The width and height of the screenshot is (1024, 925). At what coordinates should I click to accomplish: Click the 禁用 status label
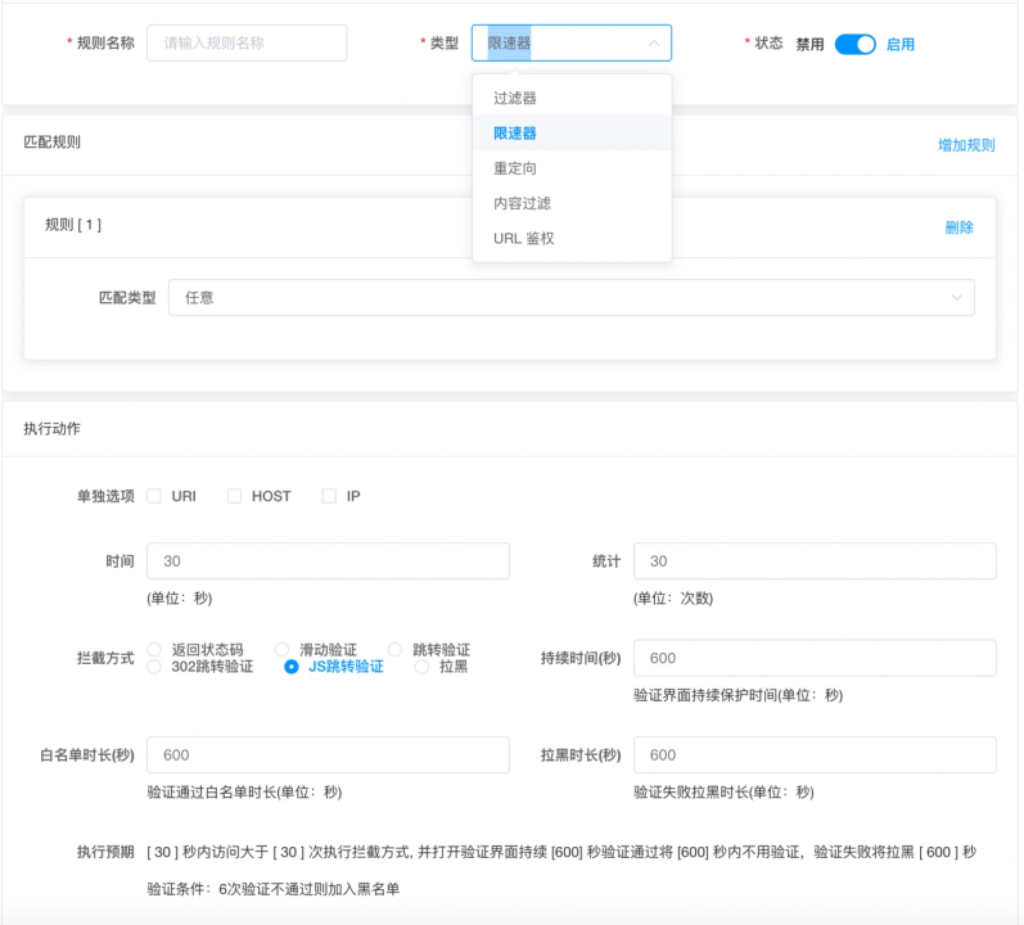point(810,44)
